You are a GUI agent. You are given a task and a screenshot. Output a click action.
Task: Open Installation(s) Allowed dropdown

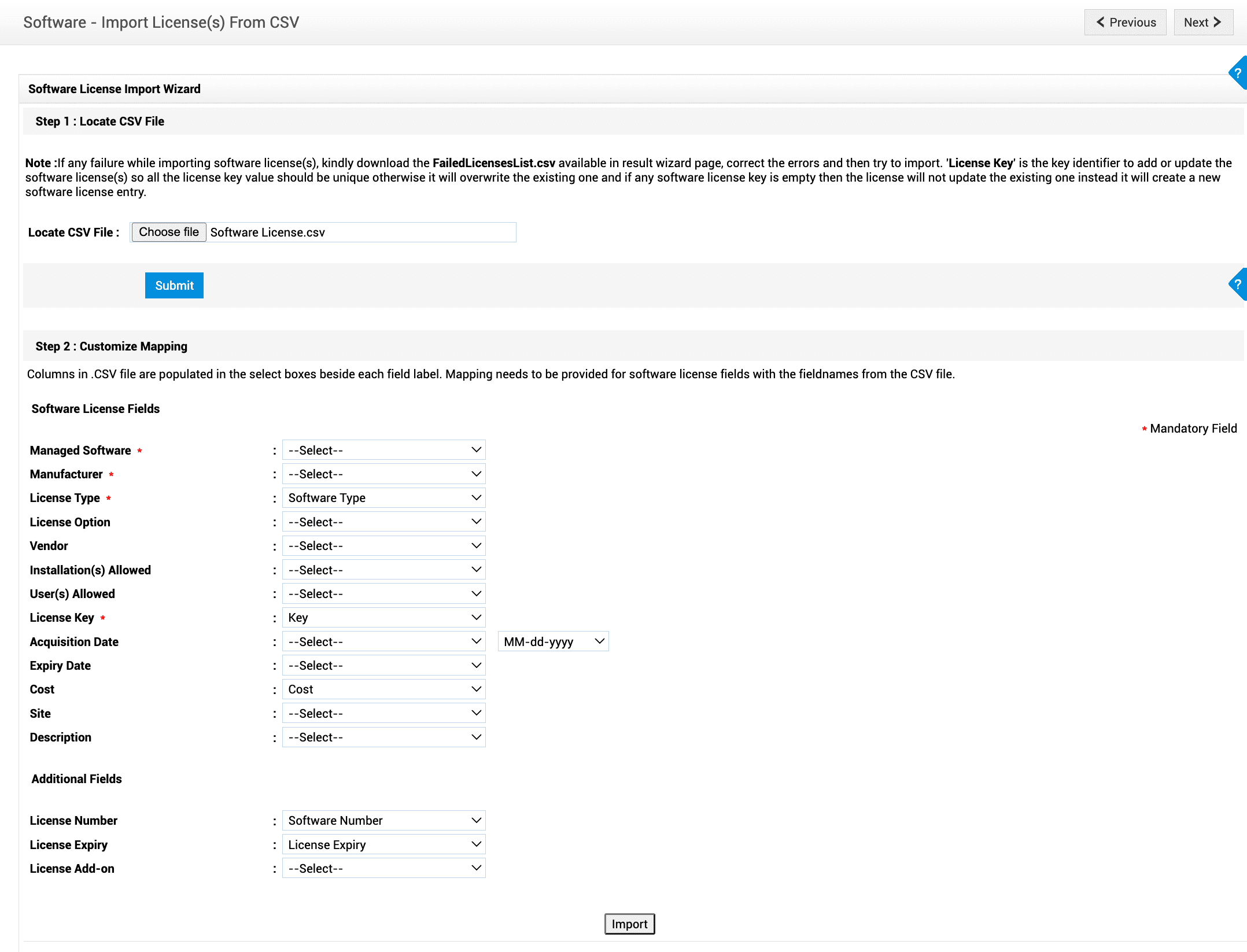[383, 570]
